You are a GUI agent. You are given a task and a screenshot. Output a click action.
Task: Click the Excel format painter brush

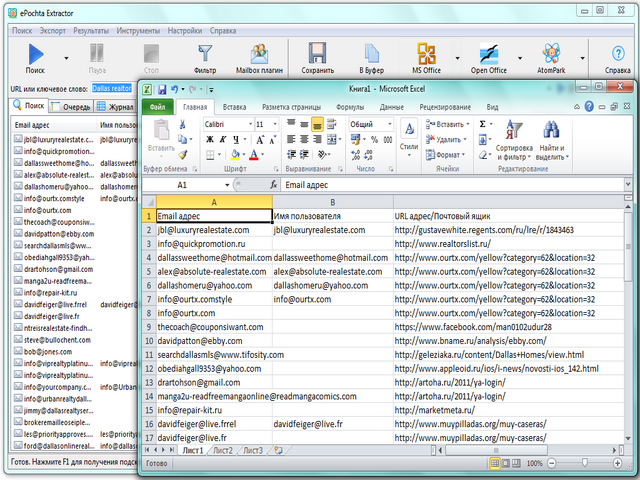183,155
